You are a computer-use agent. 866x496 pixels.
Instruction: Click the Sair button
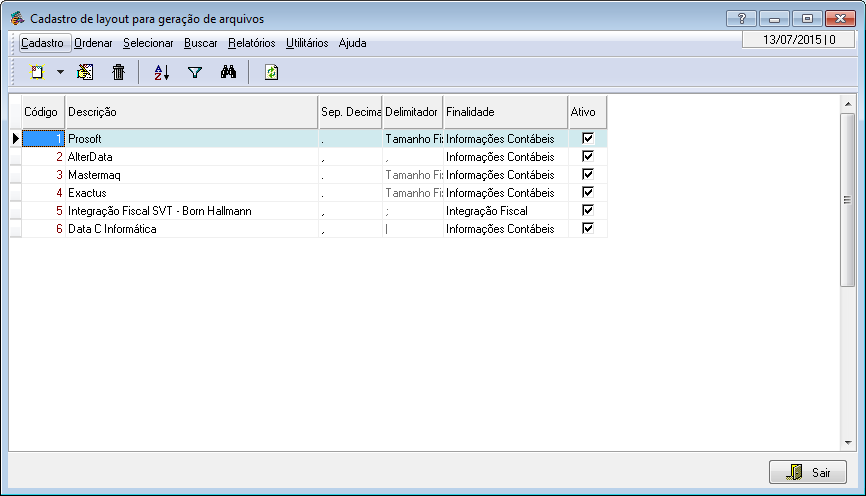click(808, 472)
